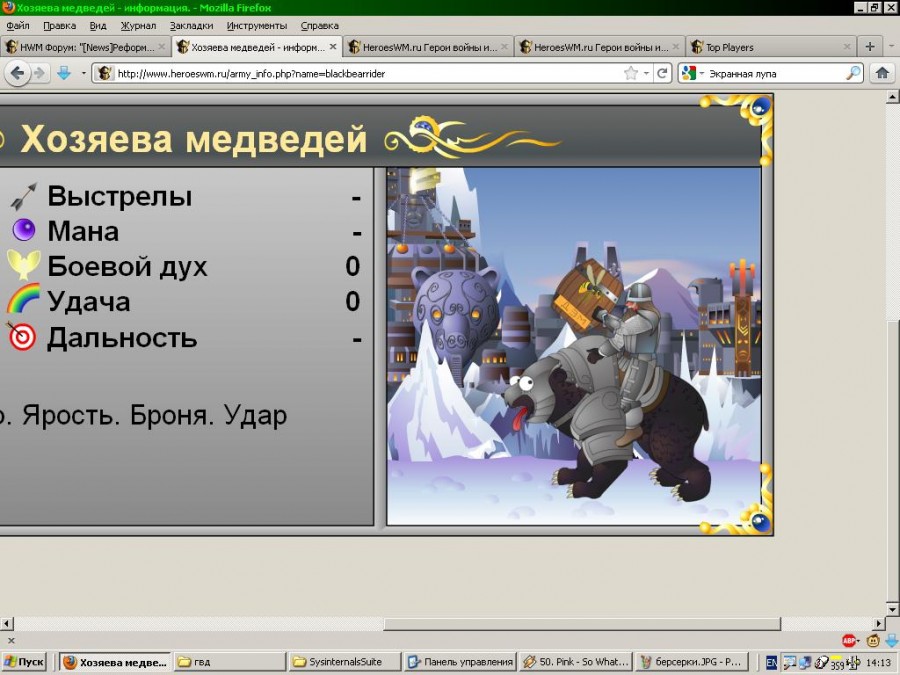Screen dimensions: 900x675
Task: Select the Top Players tab
Action: (760, 47)
